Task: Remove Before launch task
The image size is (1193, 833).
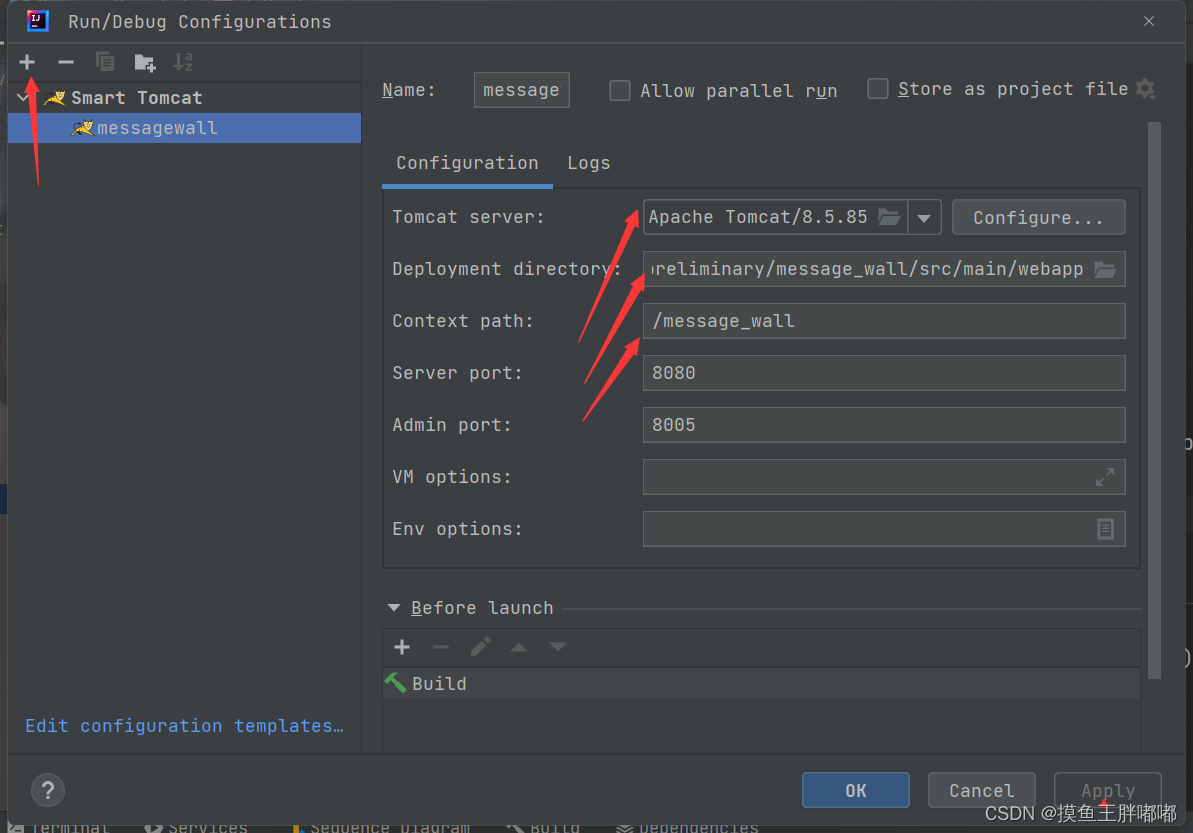Action: tap(441, 647)
